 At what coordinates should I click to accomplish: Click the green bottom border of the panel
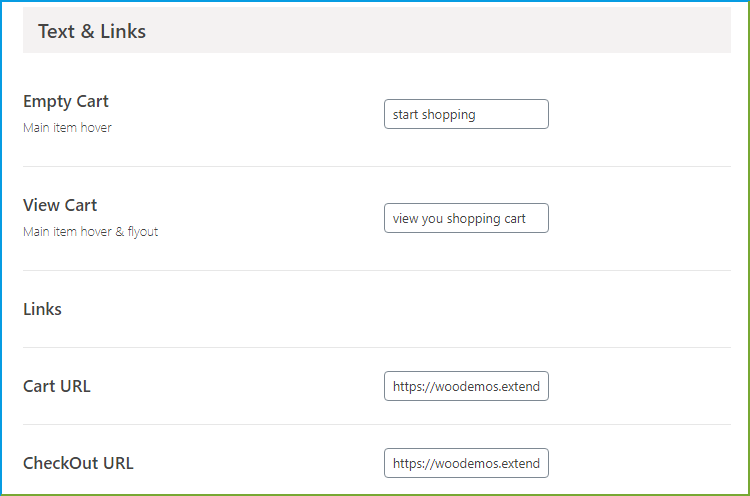tap(375, 494)
